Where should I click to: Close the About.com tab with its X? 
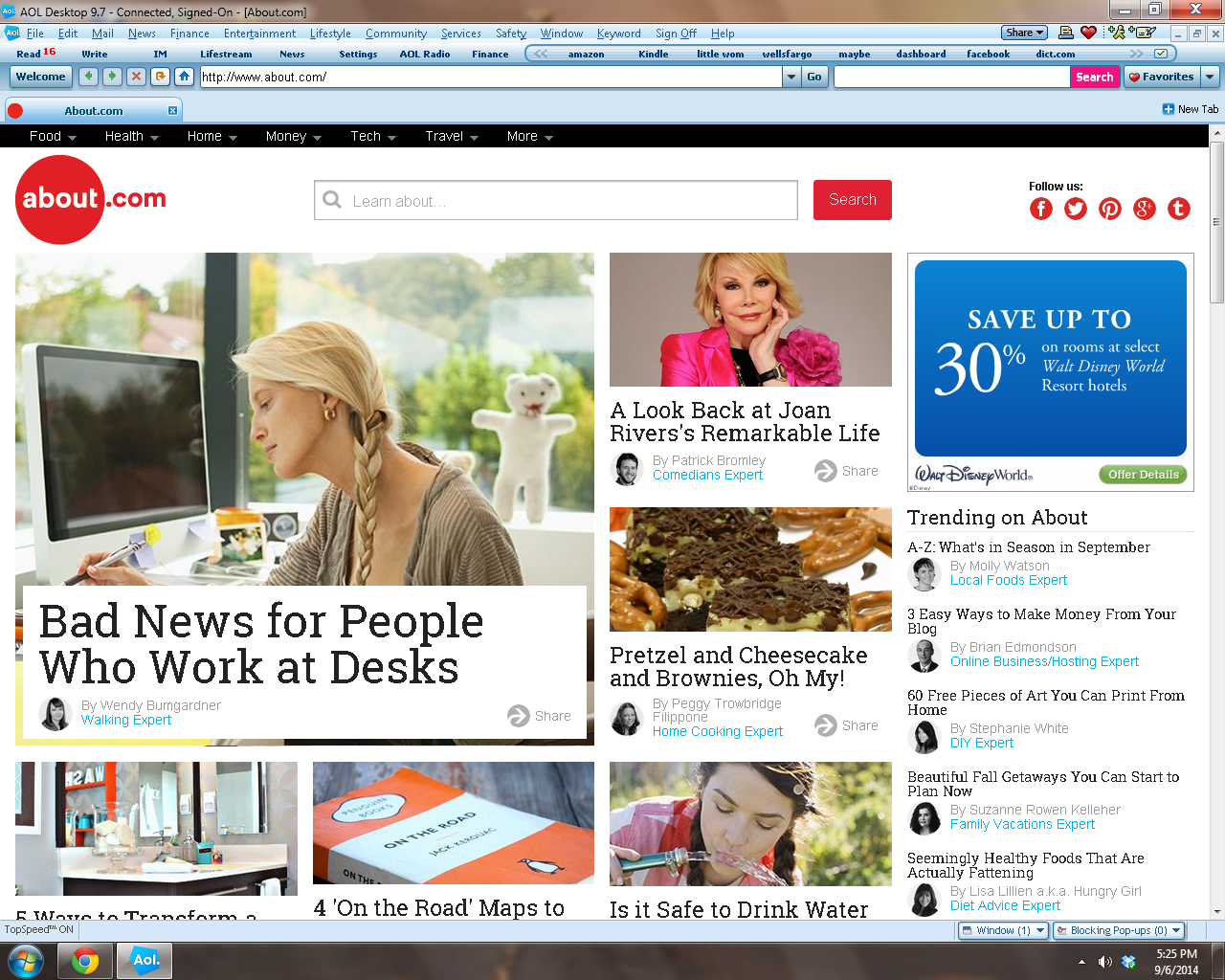point(172,111)
